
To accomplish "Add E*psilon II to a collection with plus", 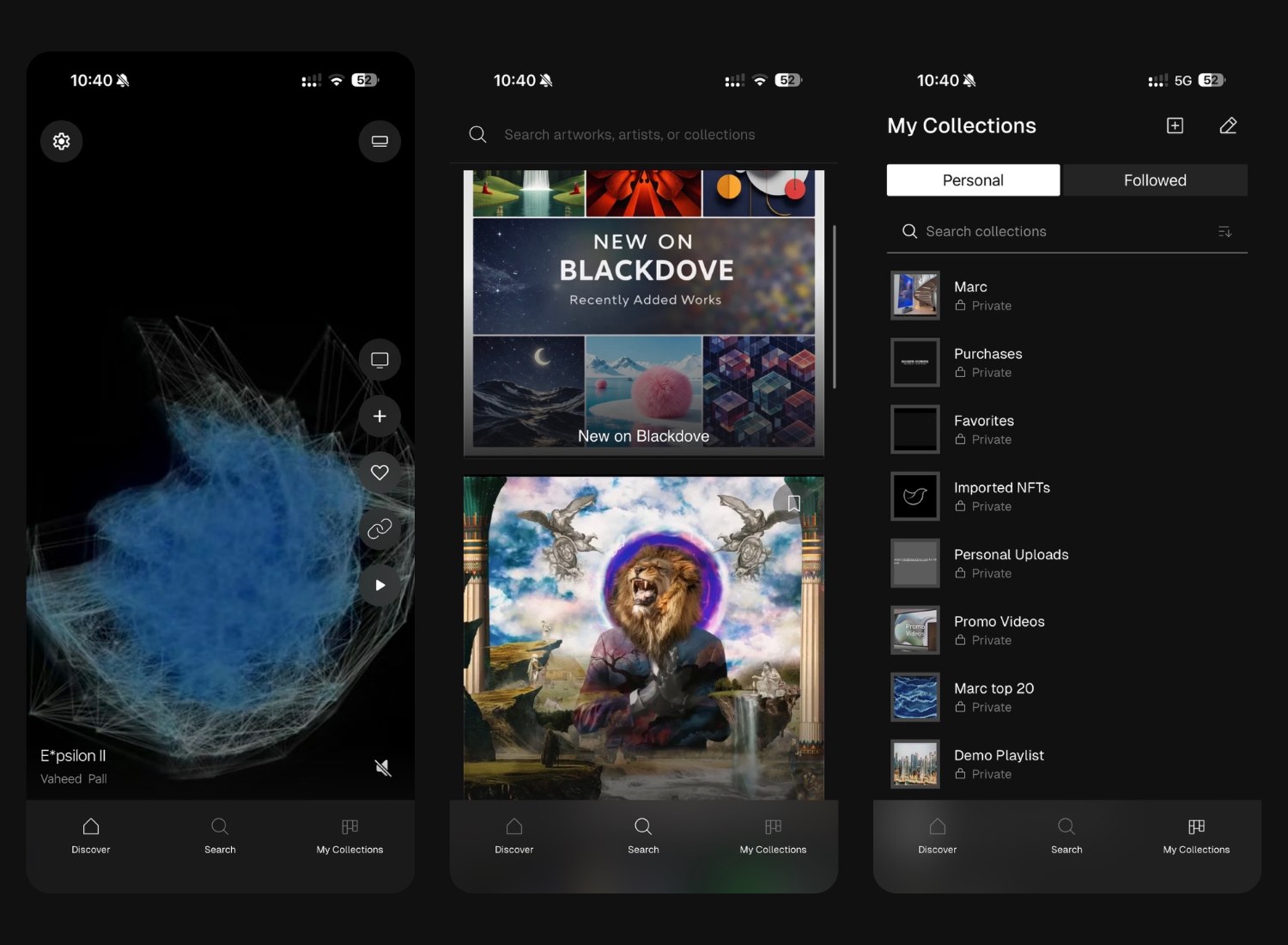I will pyautogui.click(x=380, y=416).
